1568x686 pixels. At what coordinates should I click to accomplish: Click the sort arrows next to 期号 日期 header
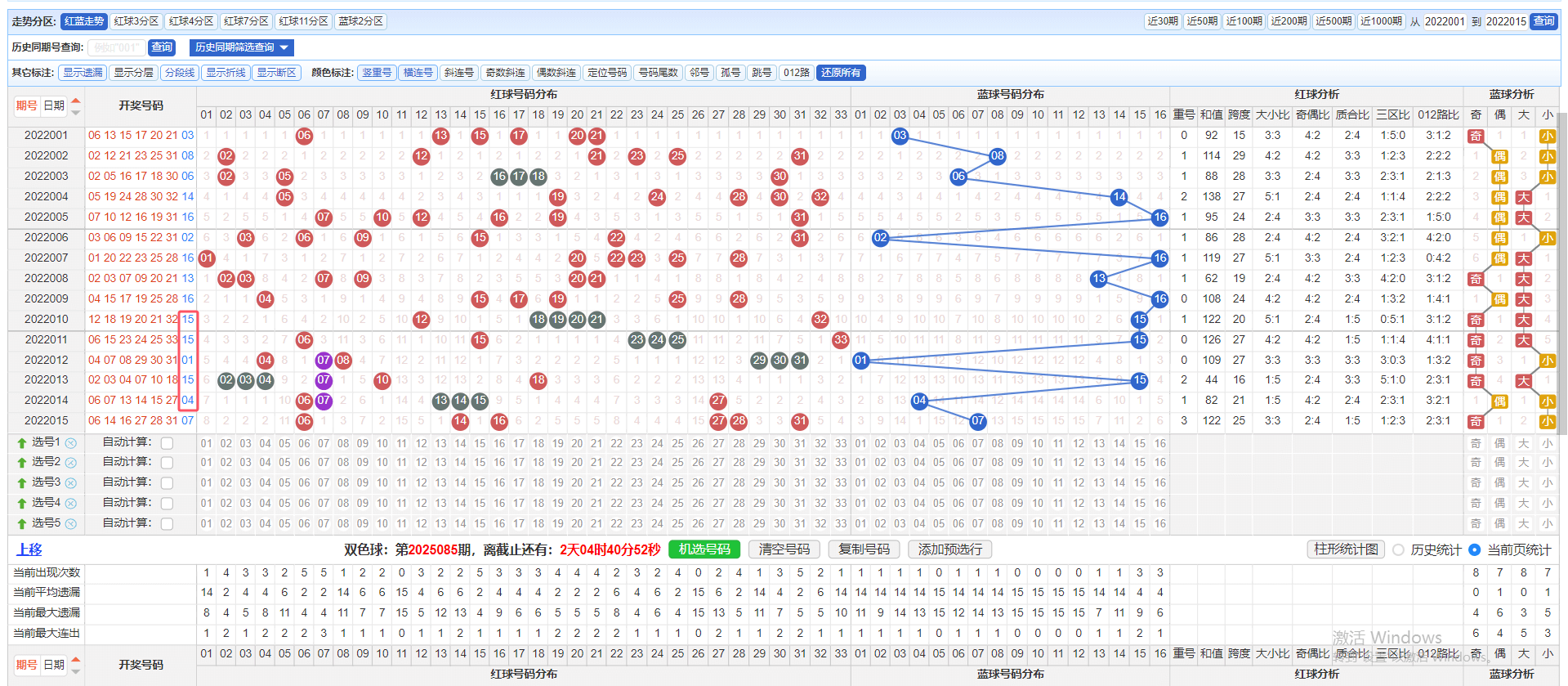76,105
